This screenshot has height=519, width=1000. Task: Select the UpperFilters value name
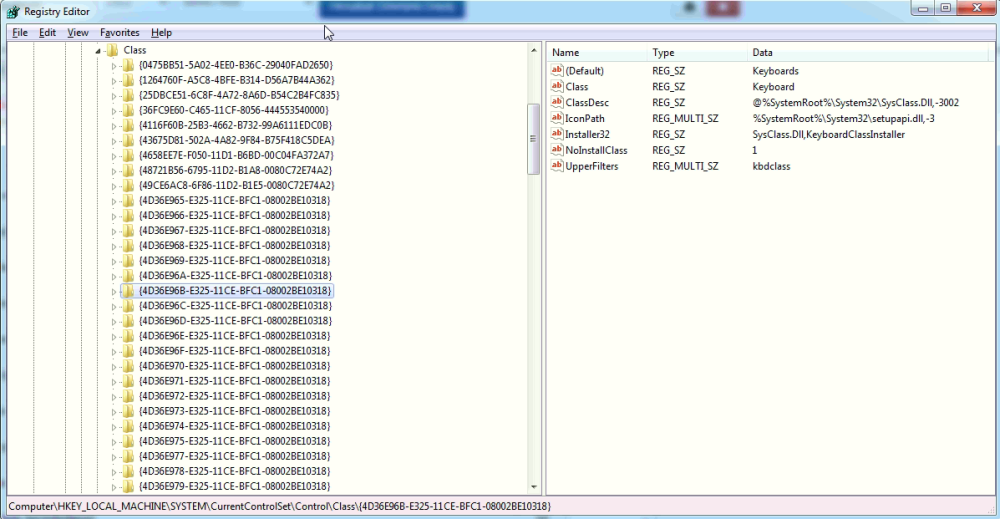(592, 166)
